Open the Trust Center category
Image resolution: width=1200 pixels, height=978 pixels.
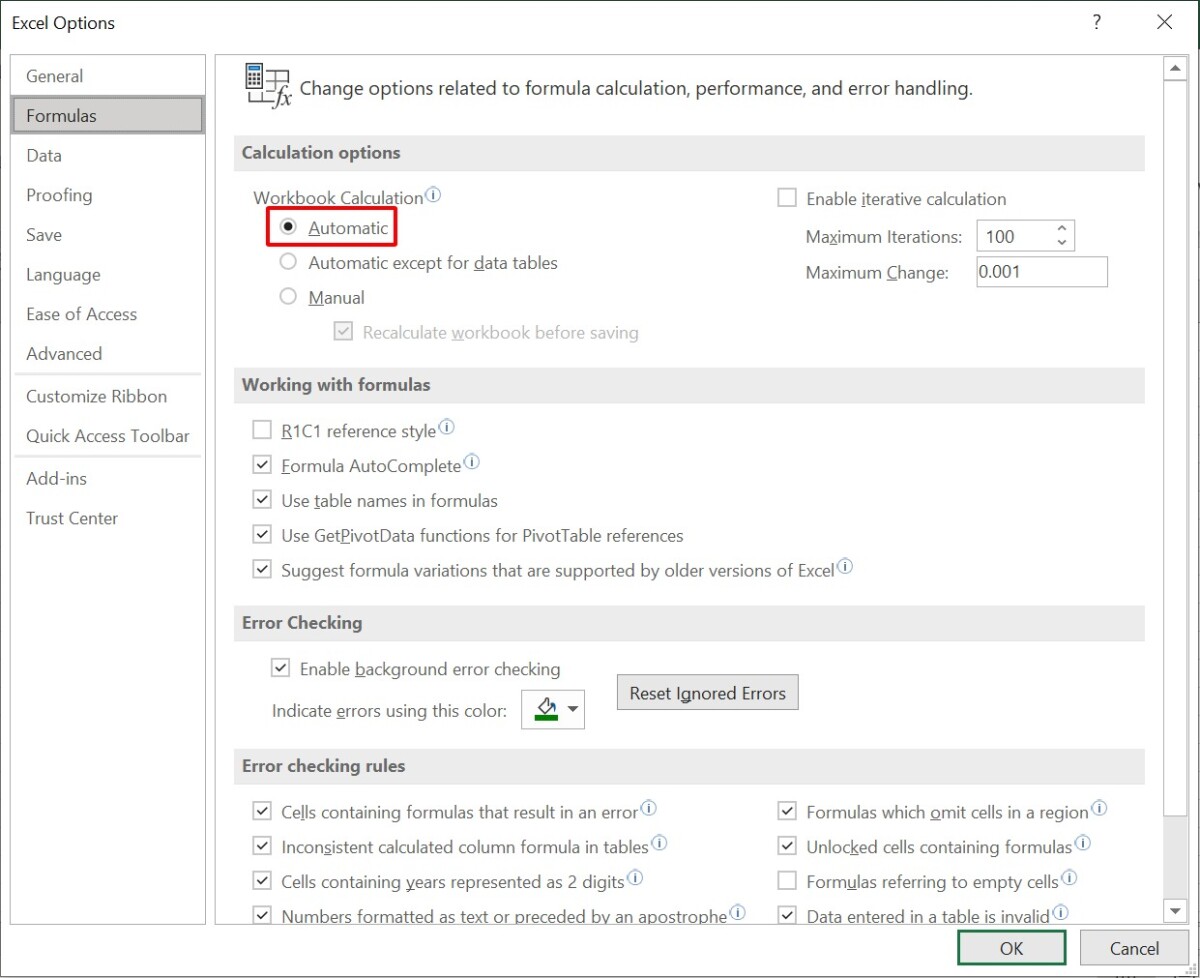(x=107, y=518)
